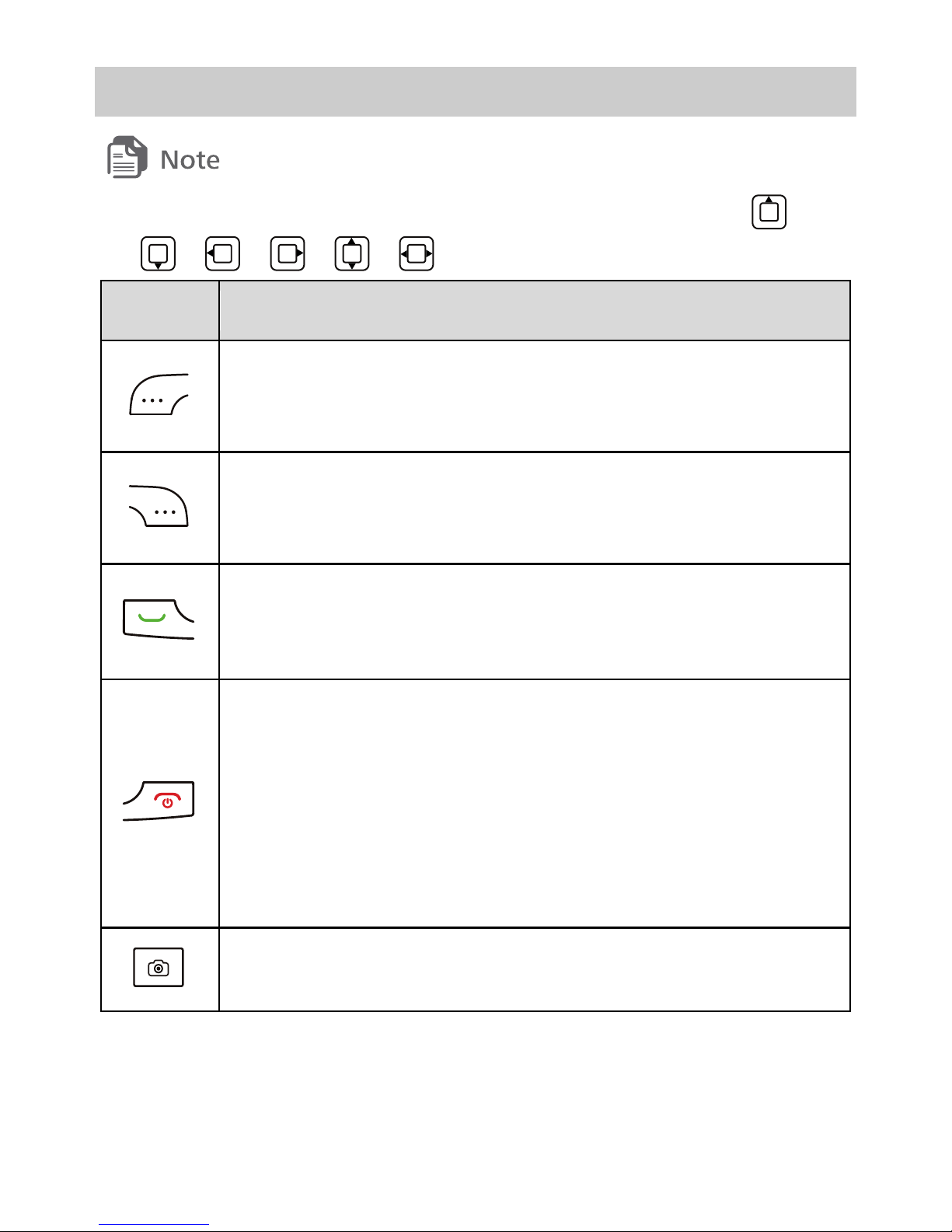952x1232 pixels.
Task: Select the left soft key icon
Action: pyautogui.click(x=159, y=394)
